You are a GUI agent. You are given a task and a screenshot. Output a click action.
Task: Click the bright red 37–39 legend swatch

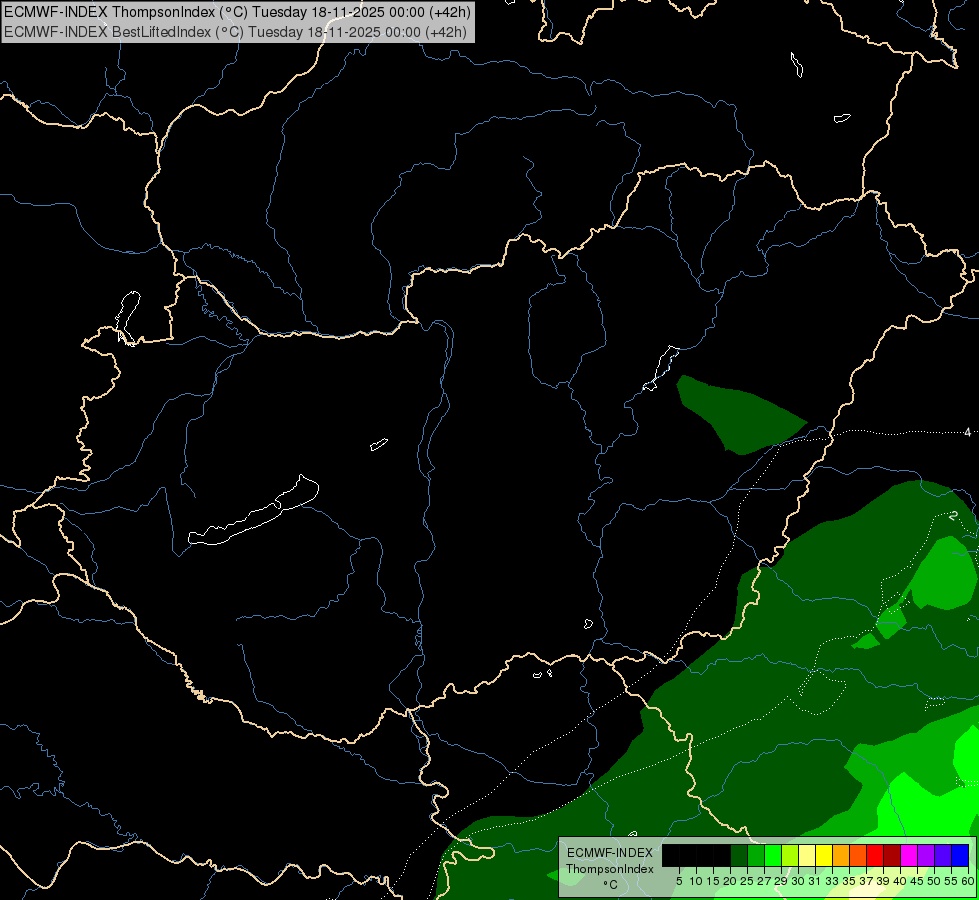tap(875, 855)
